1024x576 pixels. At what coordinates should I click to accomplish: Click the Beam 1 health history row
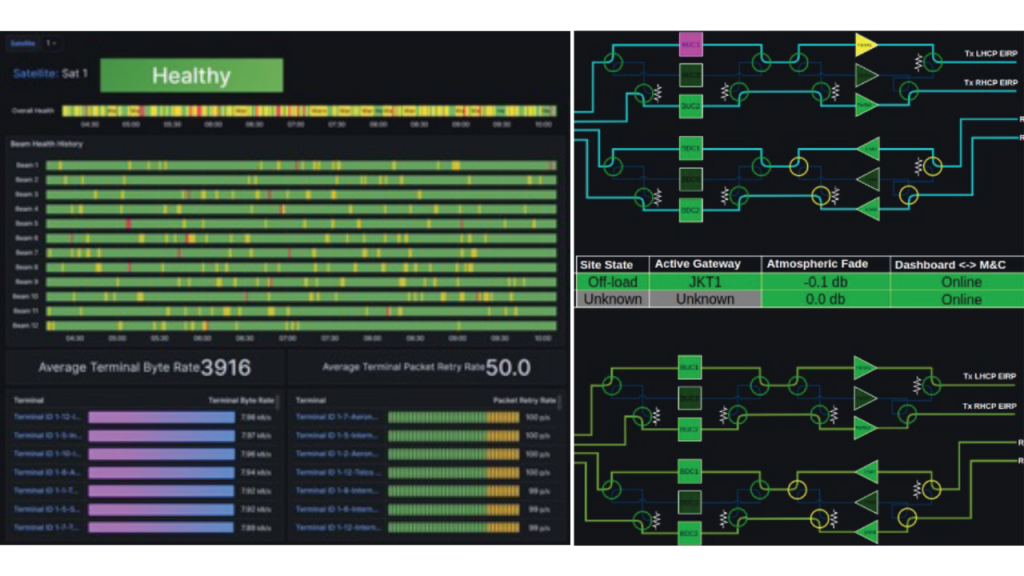(301, 165)
